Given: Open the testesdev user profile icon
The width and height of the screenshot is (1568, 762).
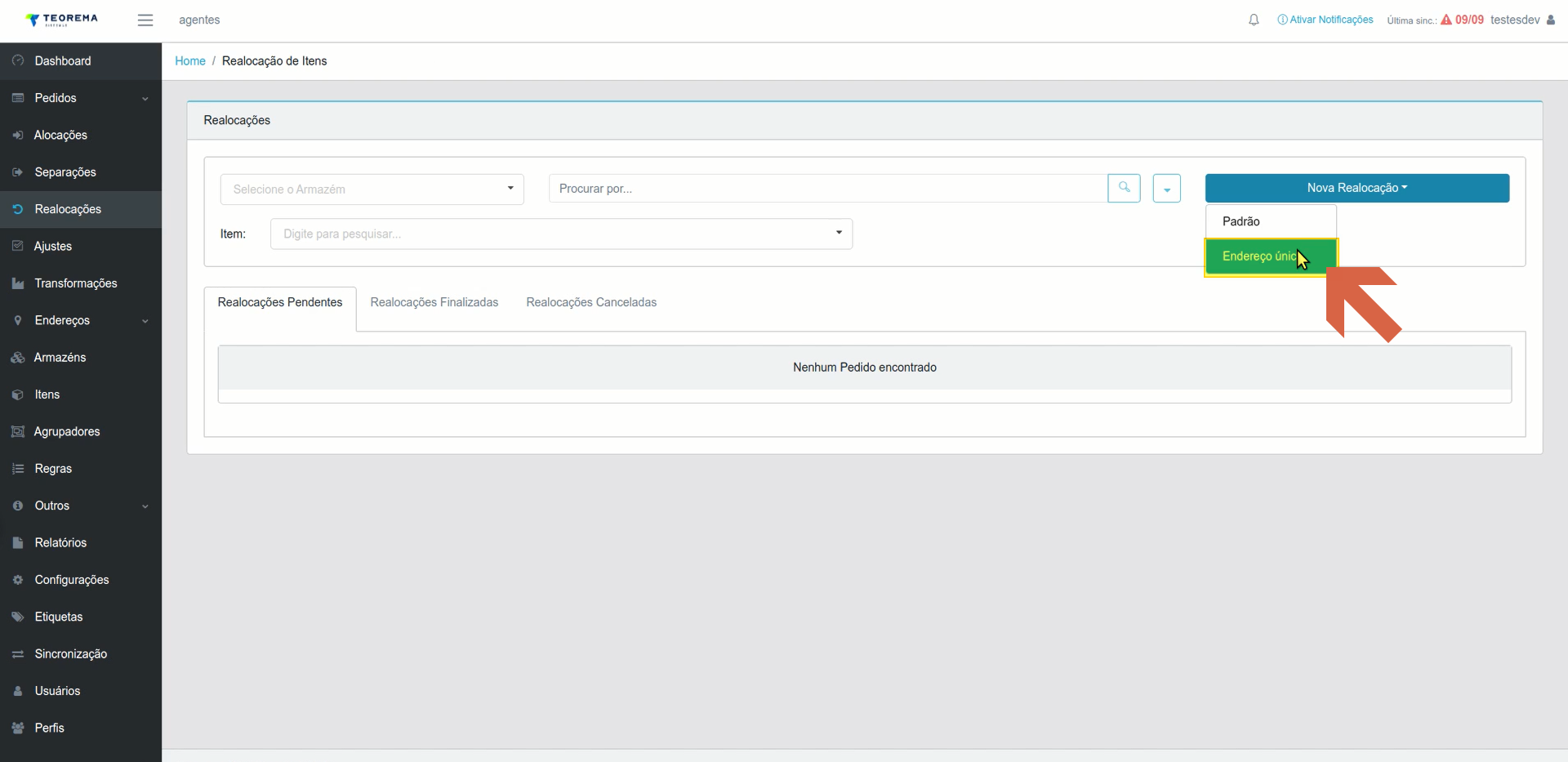Looking at the screenshot, I should [1551, 20].
